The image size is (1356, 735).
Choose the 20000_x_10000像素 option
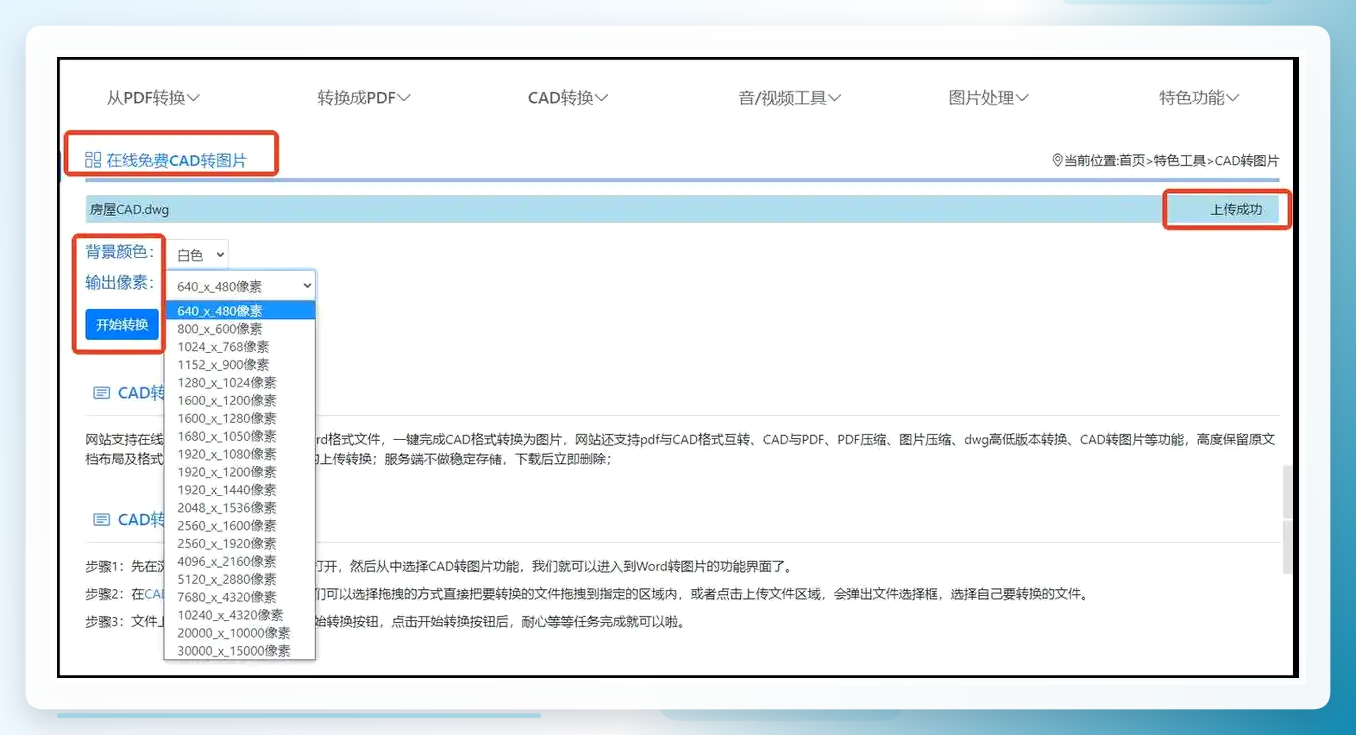pos(240,633)
